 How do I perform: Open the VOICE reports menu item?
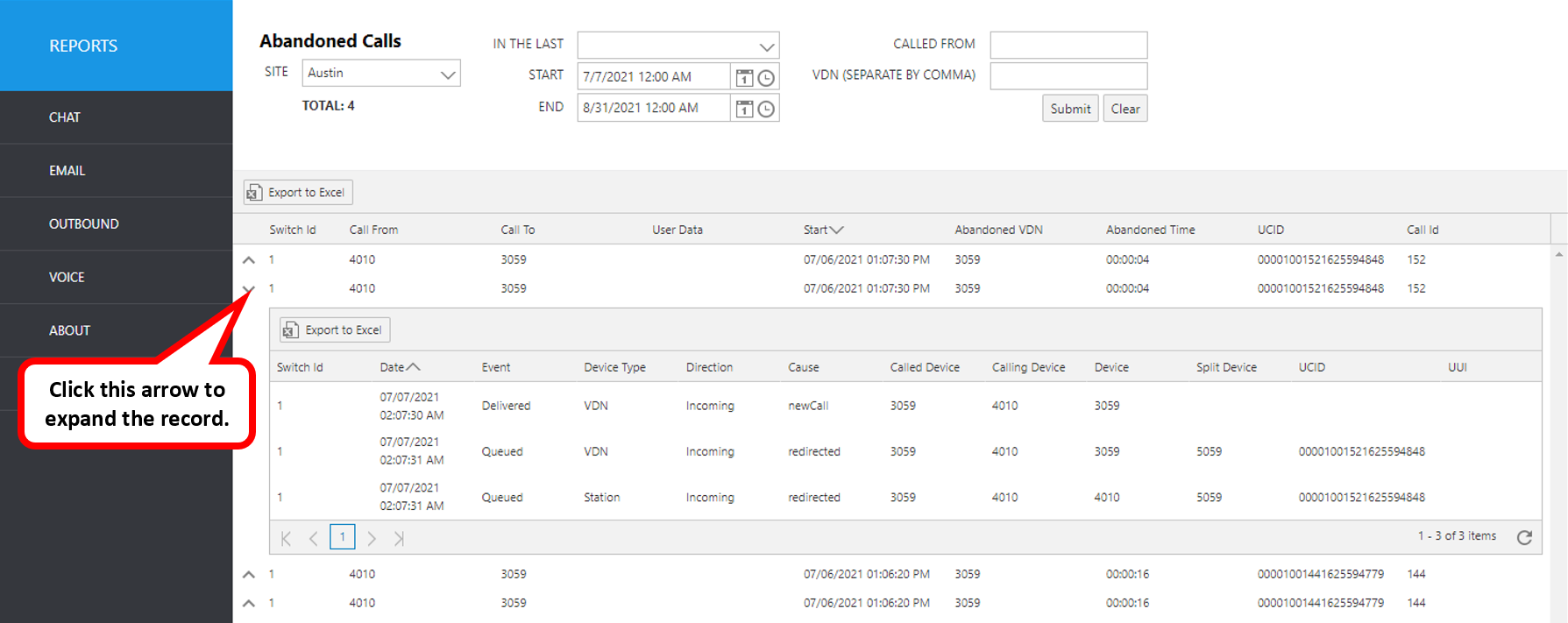(x=67, y=277)
